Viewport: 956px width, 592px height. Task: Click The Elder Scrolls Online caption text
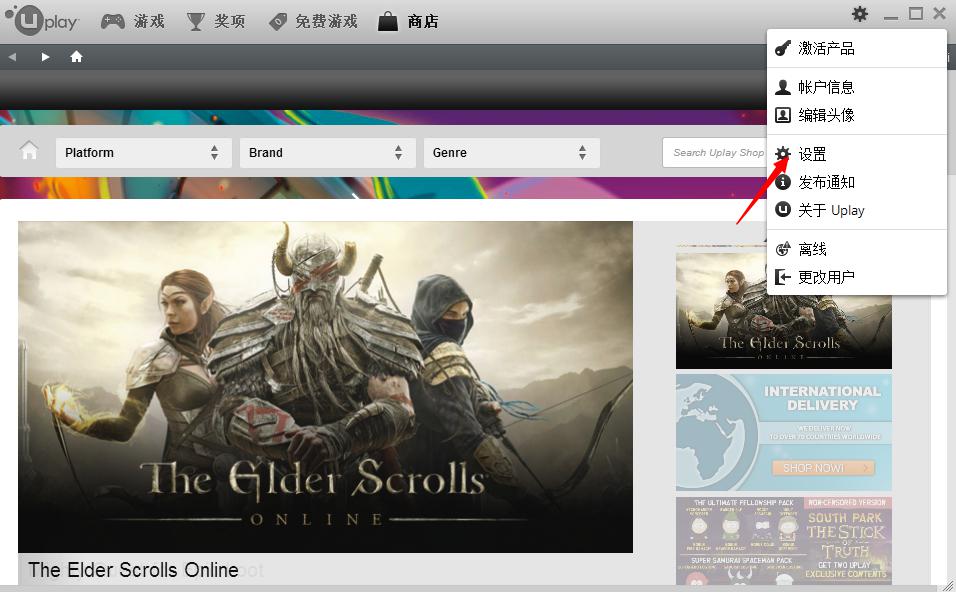coord(134,570)
